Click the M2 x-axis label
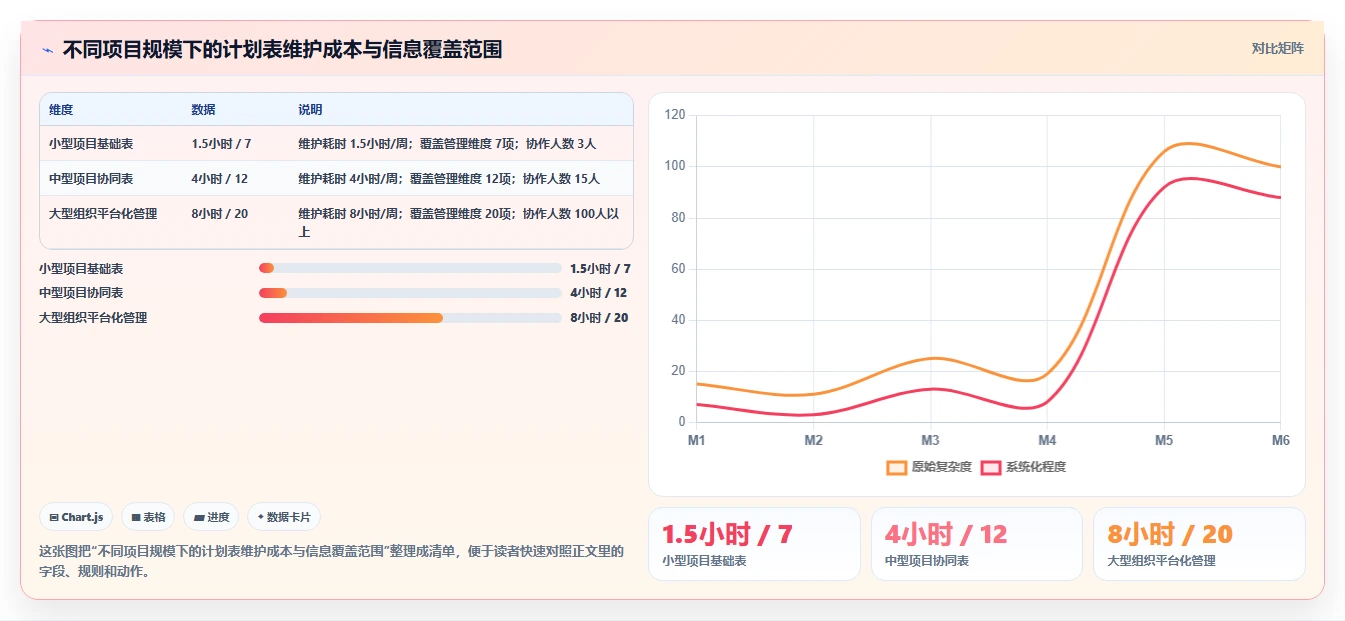This screenshot has width=1345, height=621. click(813, 440)
